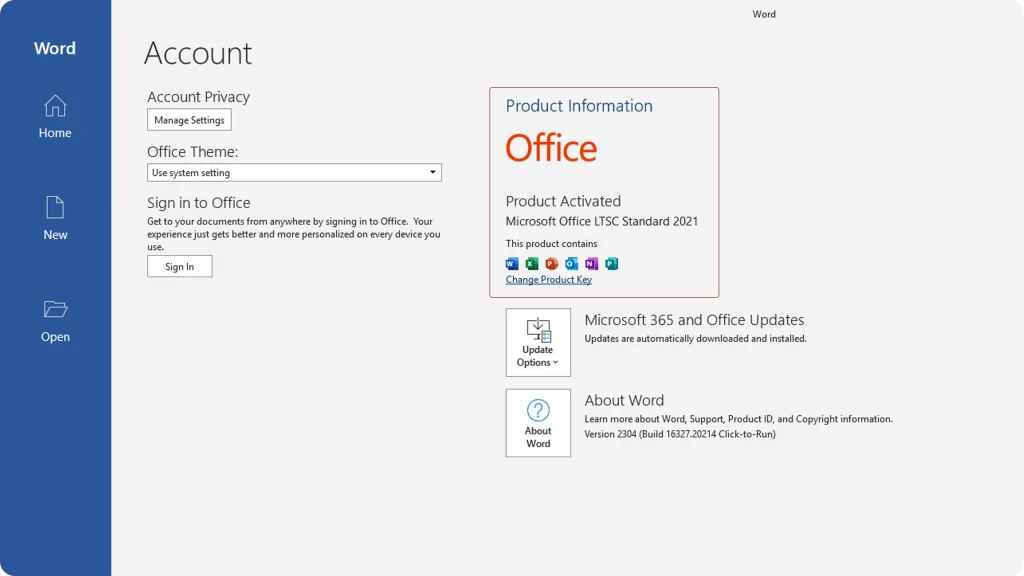The height and width of the screenshot is (576, 1024).
Task: Click the Product Information heading
Action: tap(579, 106)
